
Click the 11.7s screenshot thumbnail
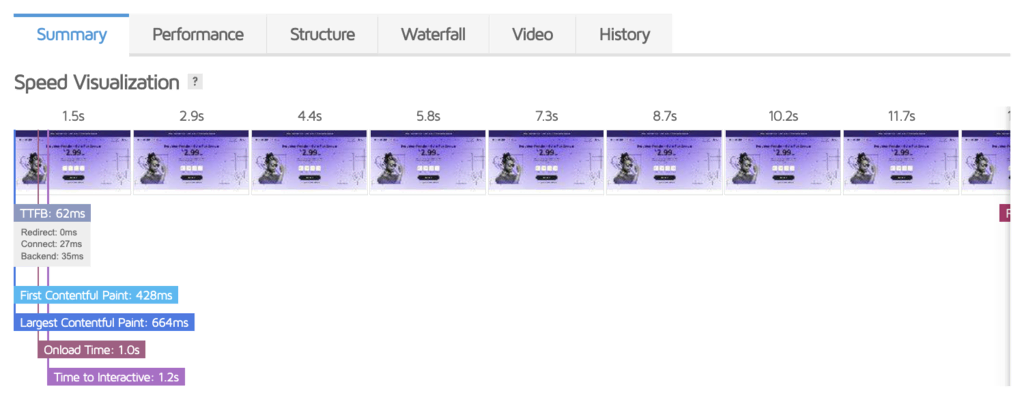click(x=901, y=161)
